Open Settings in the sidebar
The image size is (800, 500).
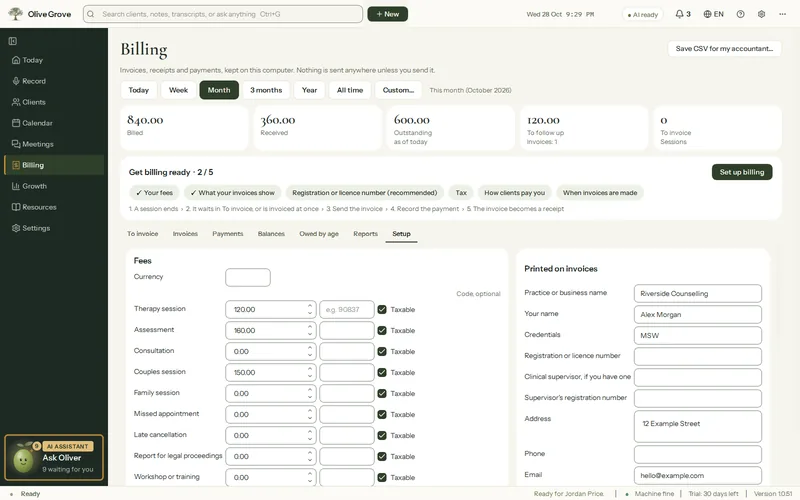click(x=54, y=228)
